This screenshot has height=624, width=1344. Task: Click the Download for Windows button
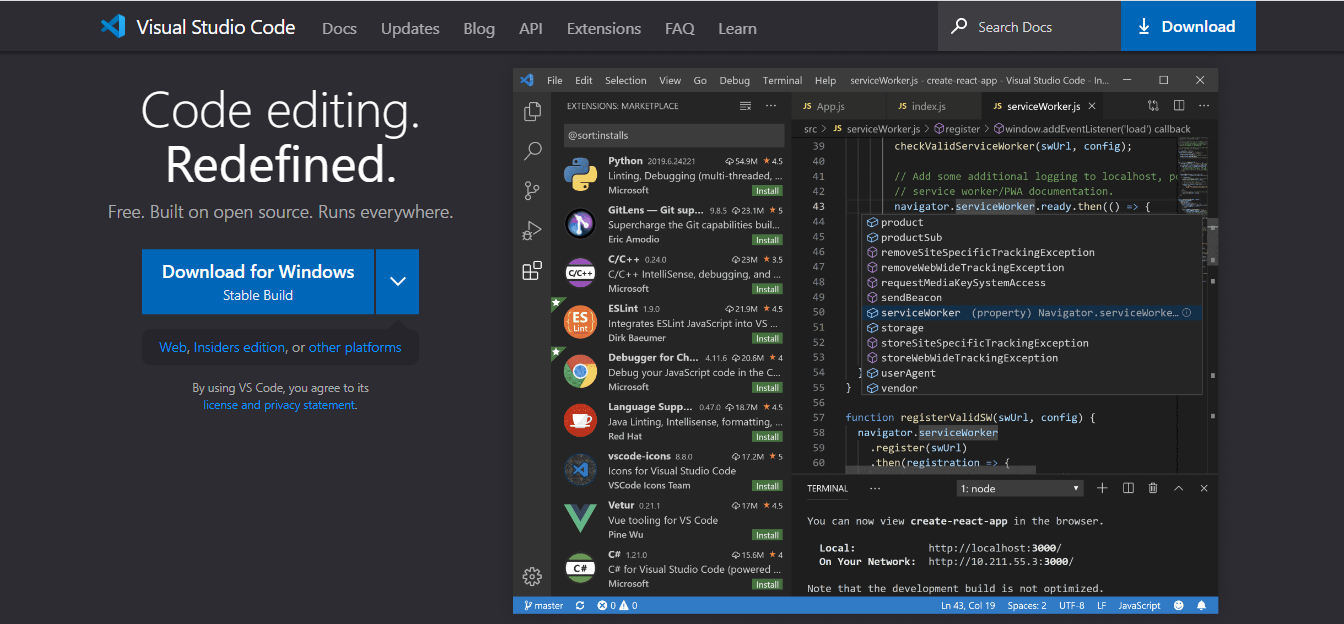(x=258, y=282)
